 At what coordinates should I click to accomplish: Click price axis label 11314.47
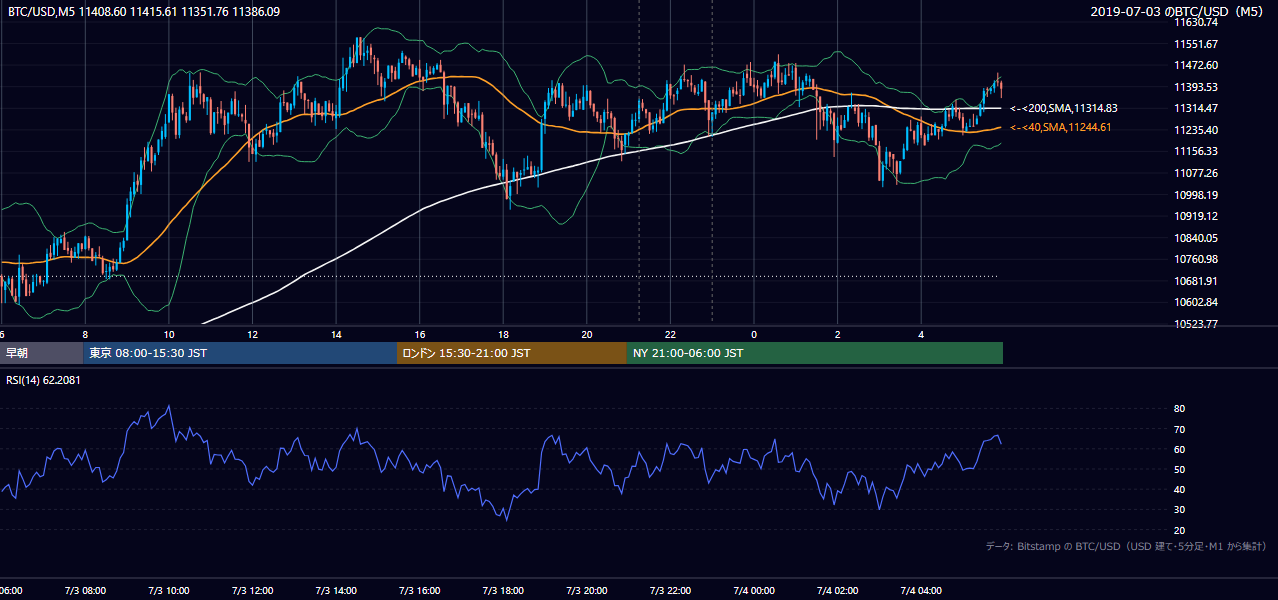1196,108
